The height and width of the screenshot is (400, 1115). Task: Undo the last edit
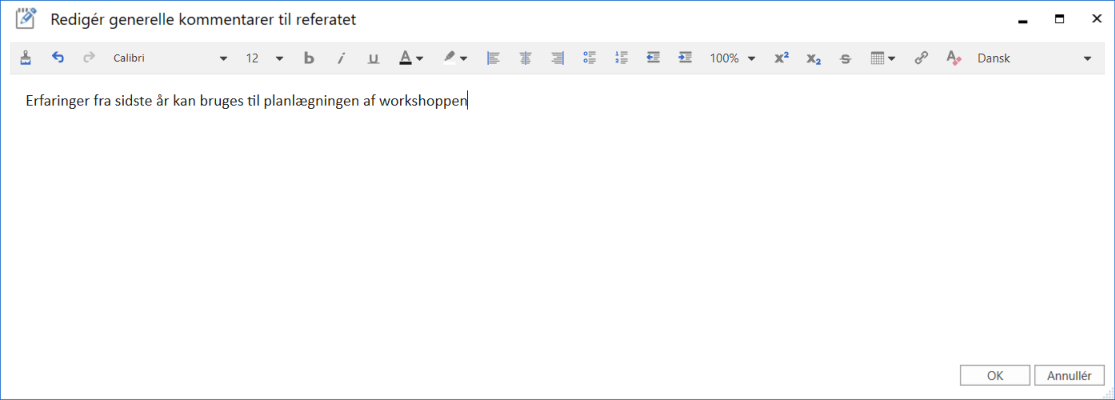pos(57,58)
